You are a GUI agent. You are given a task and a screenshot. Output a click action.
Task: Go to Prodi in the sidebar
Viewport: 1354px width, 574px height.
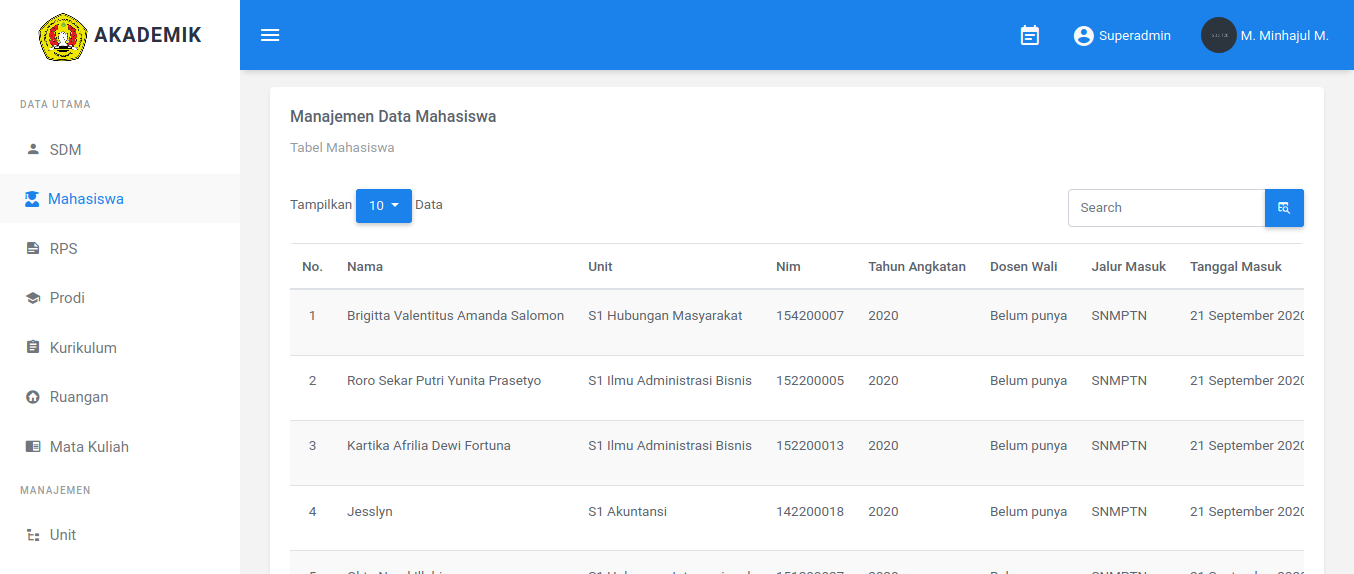(x=120, y=298)
